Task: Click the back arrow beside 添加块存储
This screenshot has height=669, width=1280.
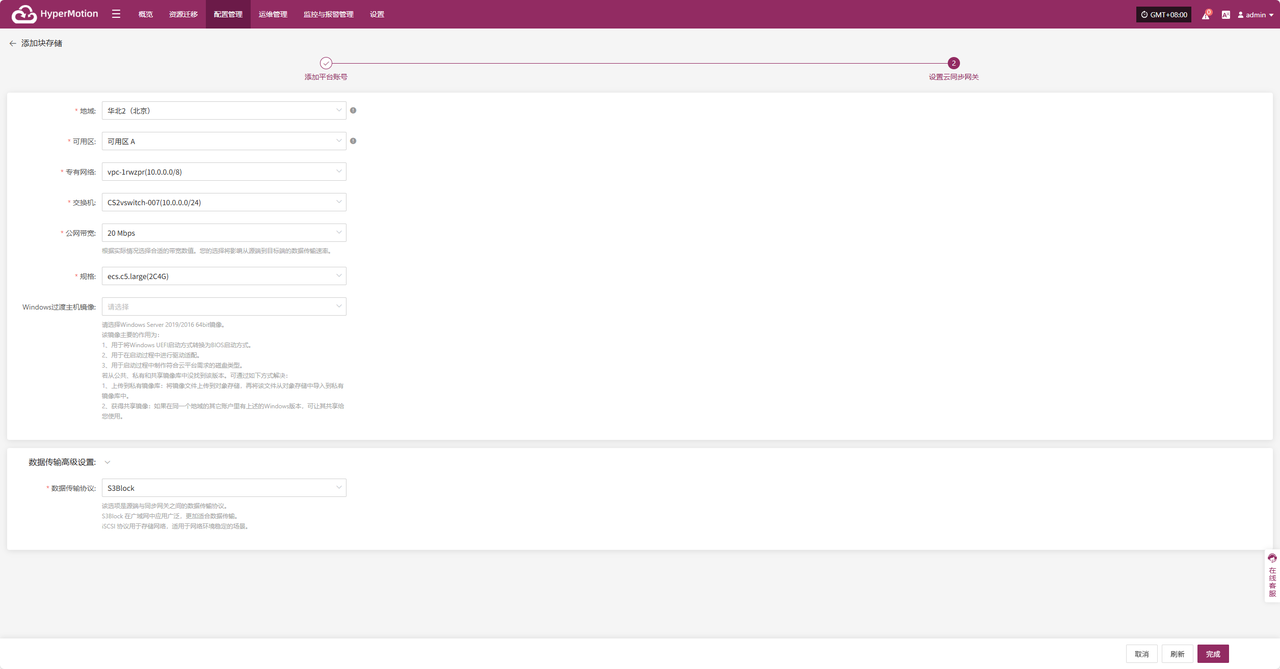Action: pyautogui.click(x=13, y=44)
